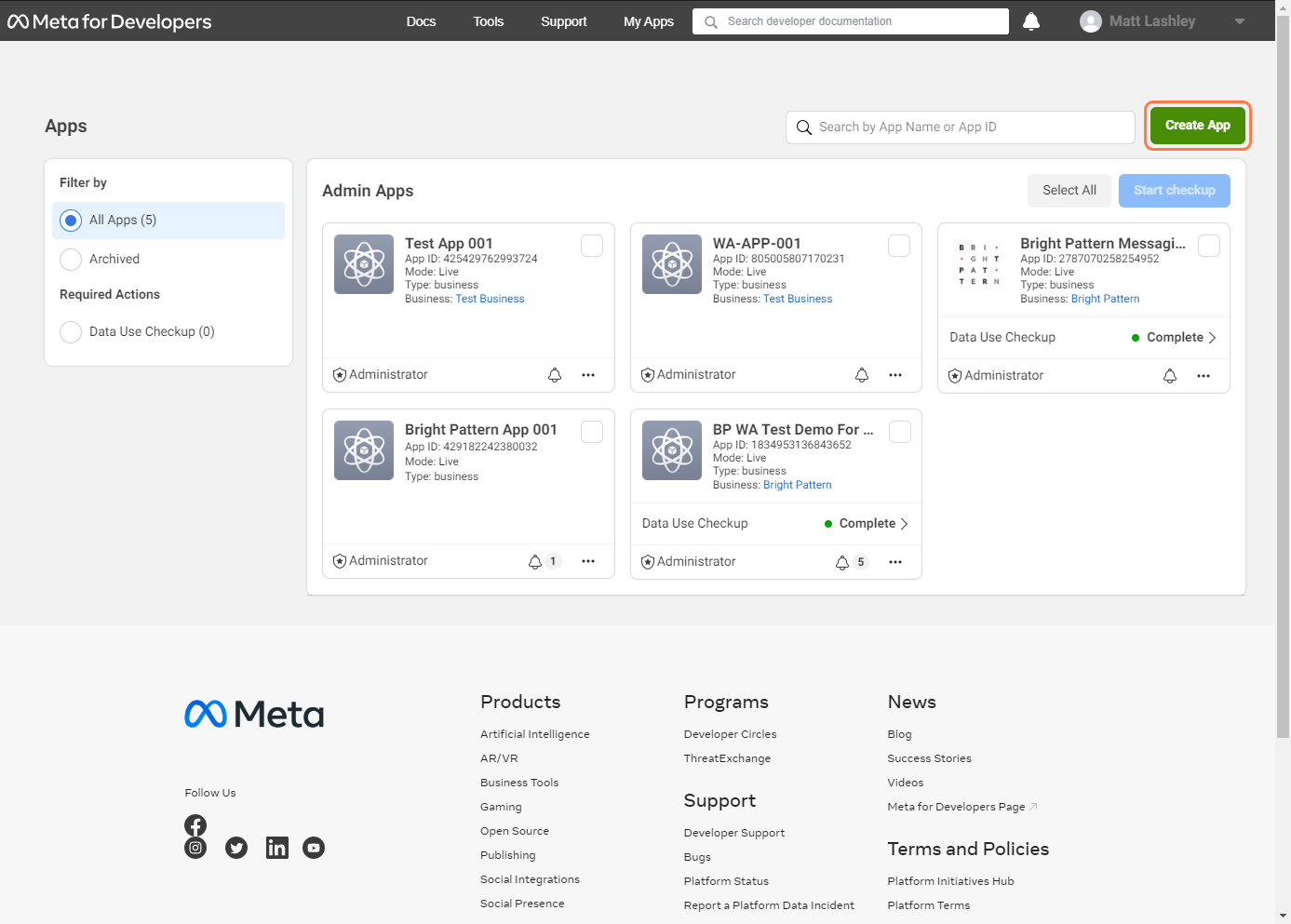Open more options for Bright Pattern Messaging app
This screenshot has width=1291, height=924.
click(x=1204, y=376)
